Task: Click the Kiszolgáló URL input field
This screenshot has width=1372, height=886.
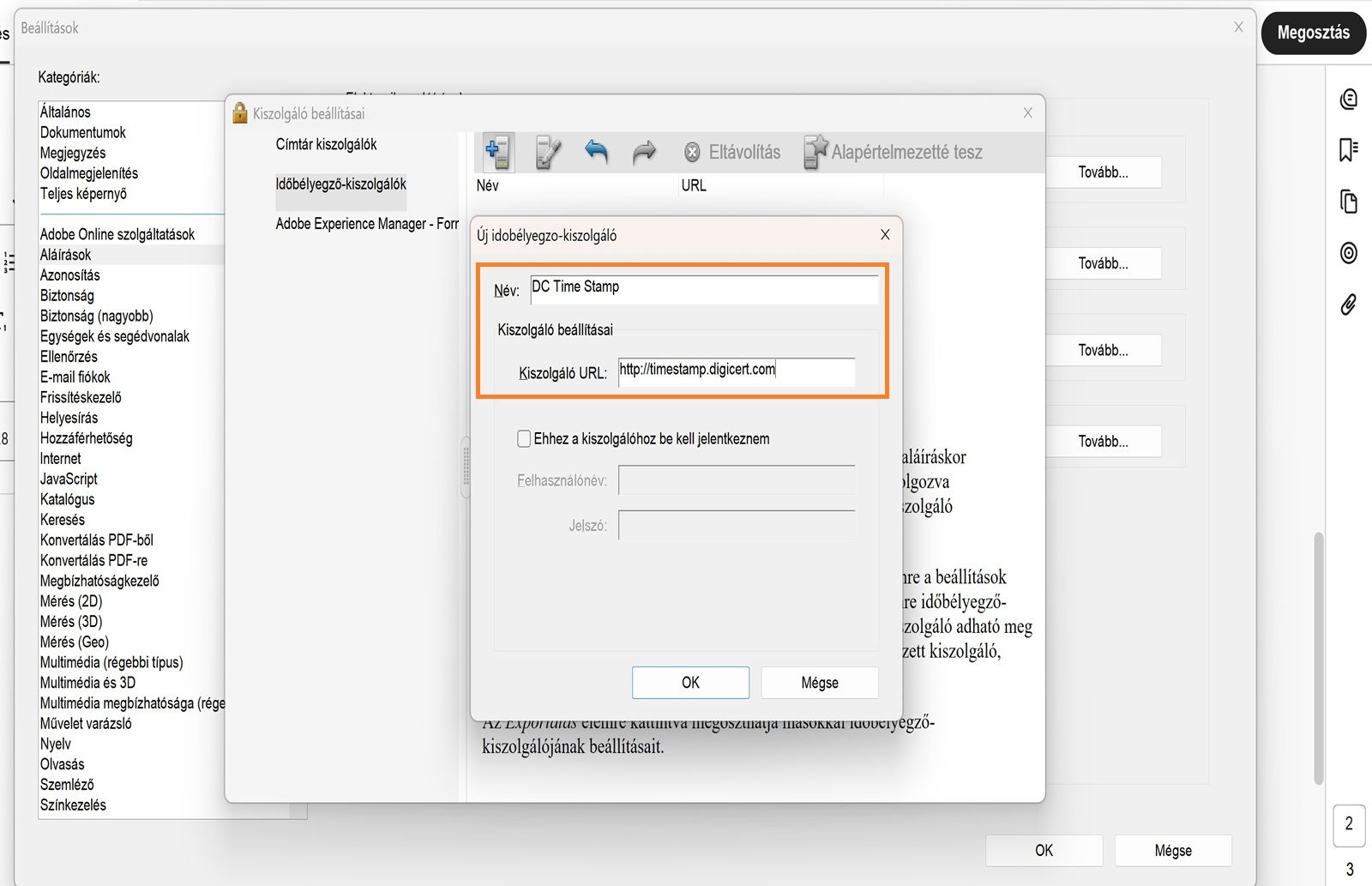Action: (737, 372)
